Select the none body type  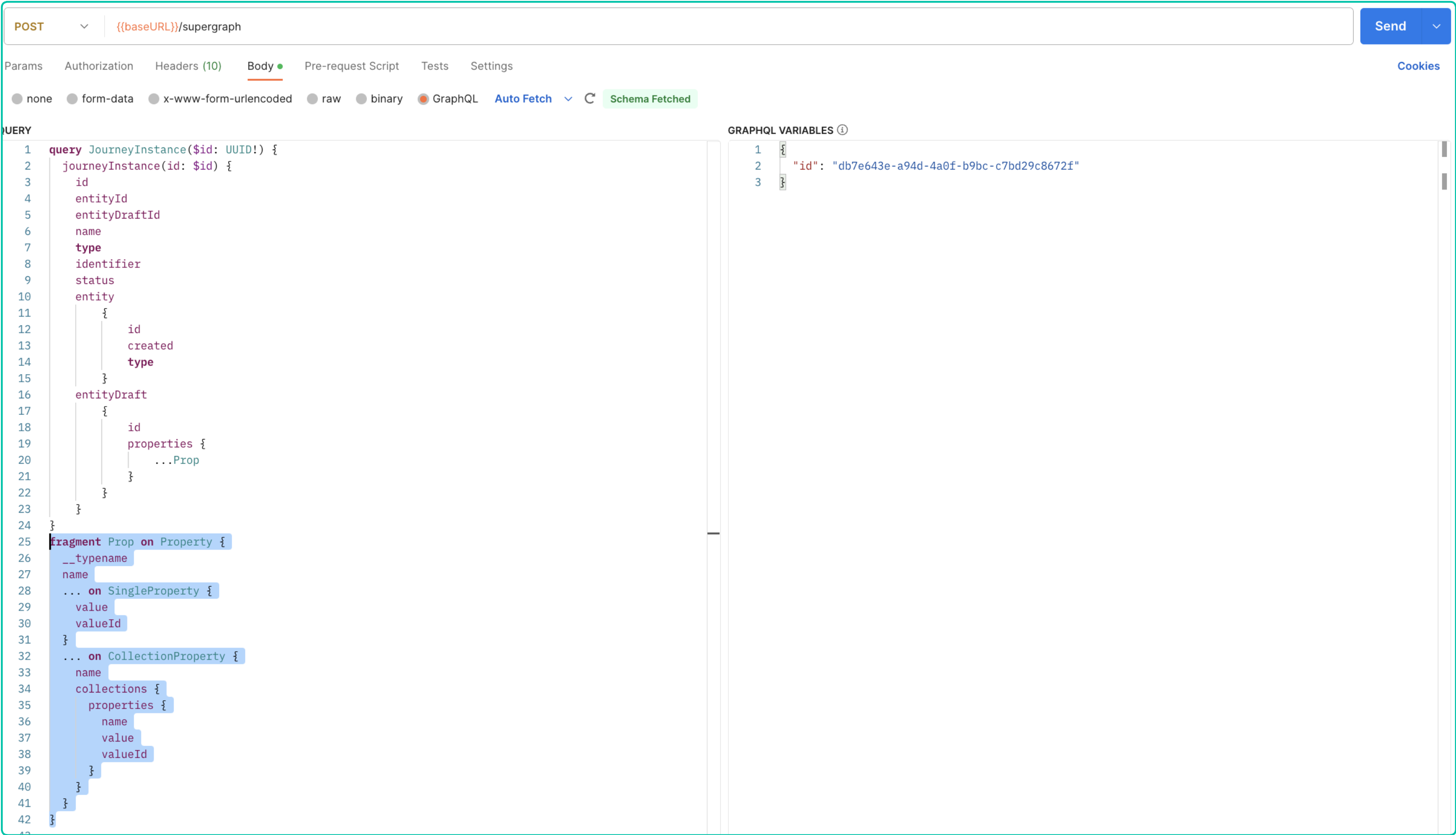[17, 99]
